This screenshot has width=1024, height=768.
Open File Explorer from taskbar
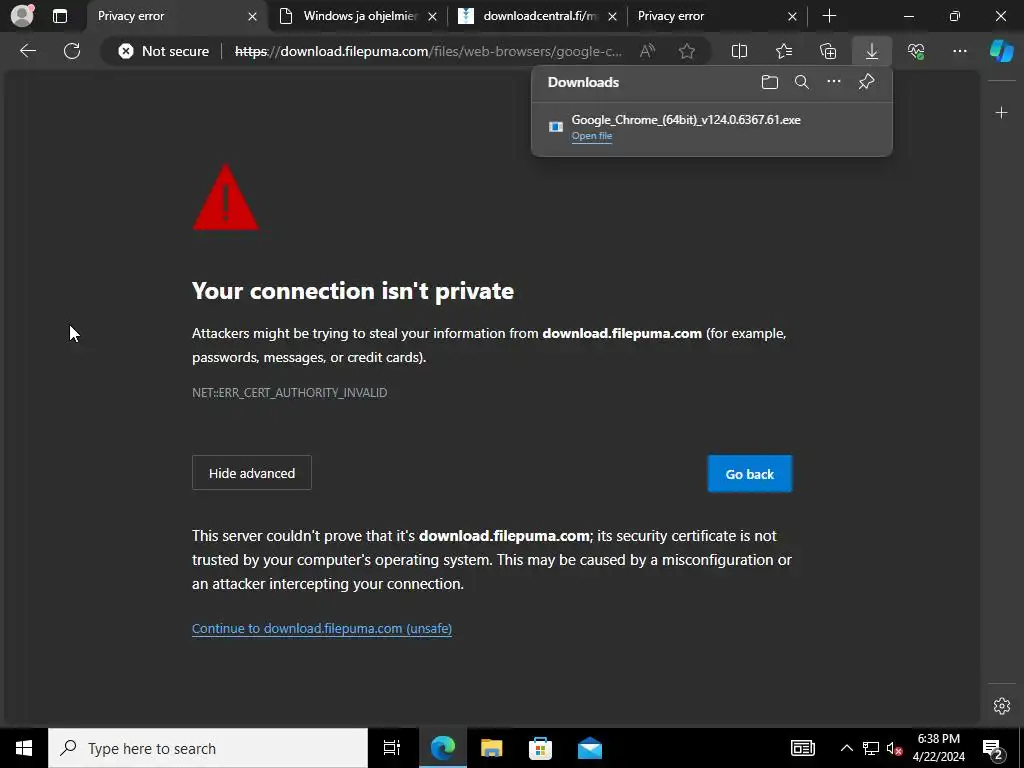pyautogui.click(x=491, y=748)
